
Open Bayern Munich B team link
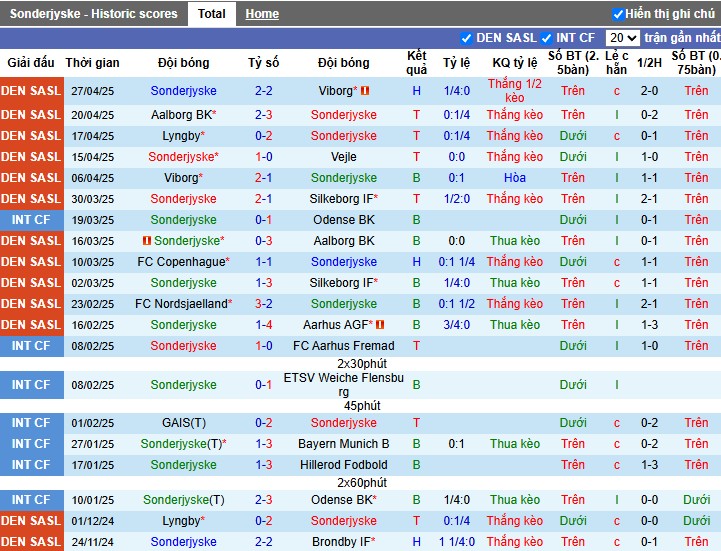pos(343,444)
